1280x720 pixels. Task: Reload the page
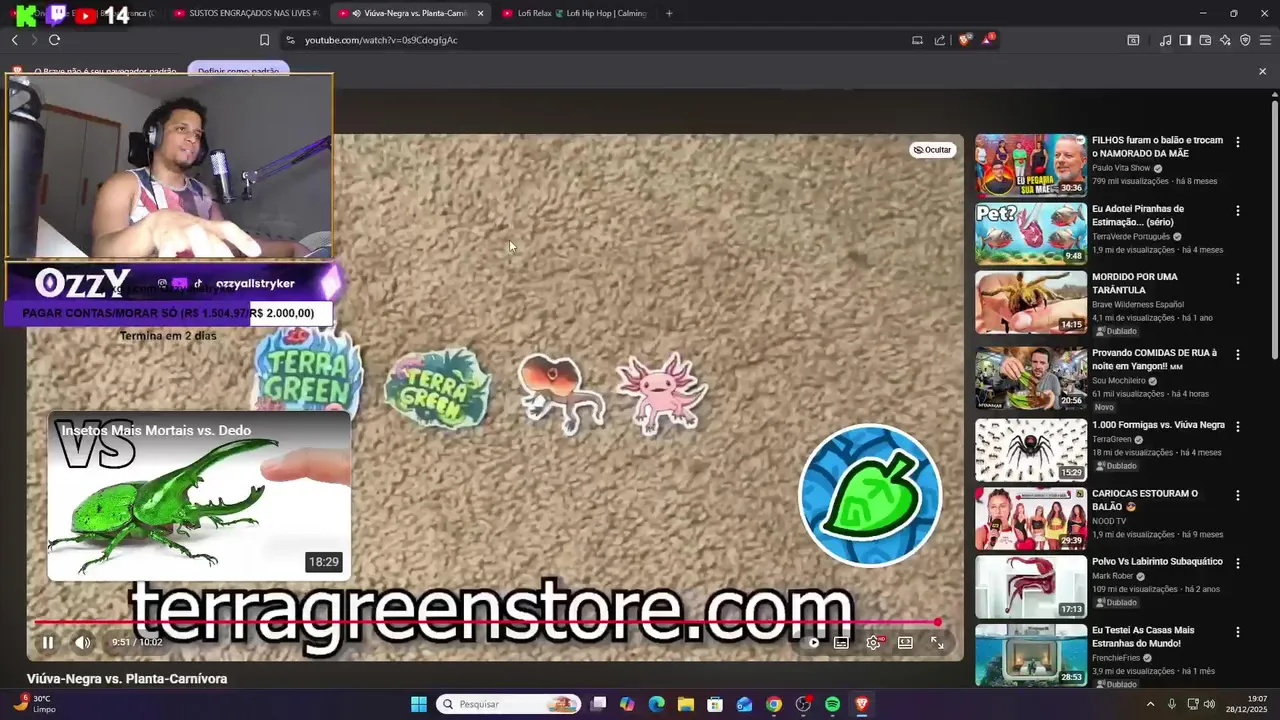click(54, 40)
